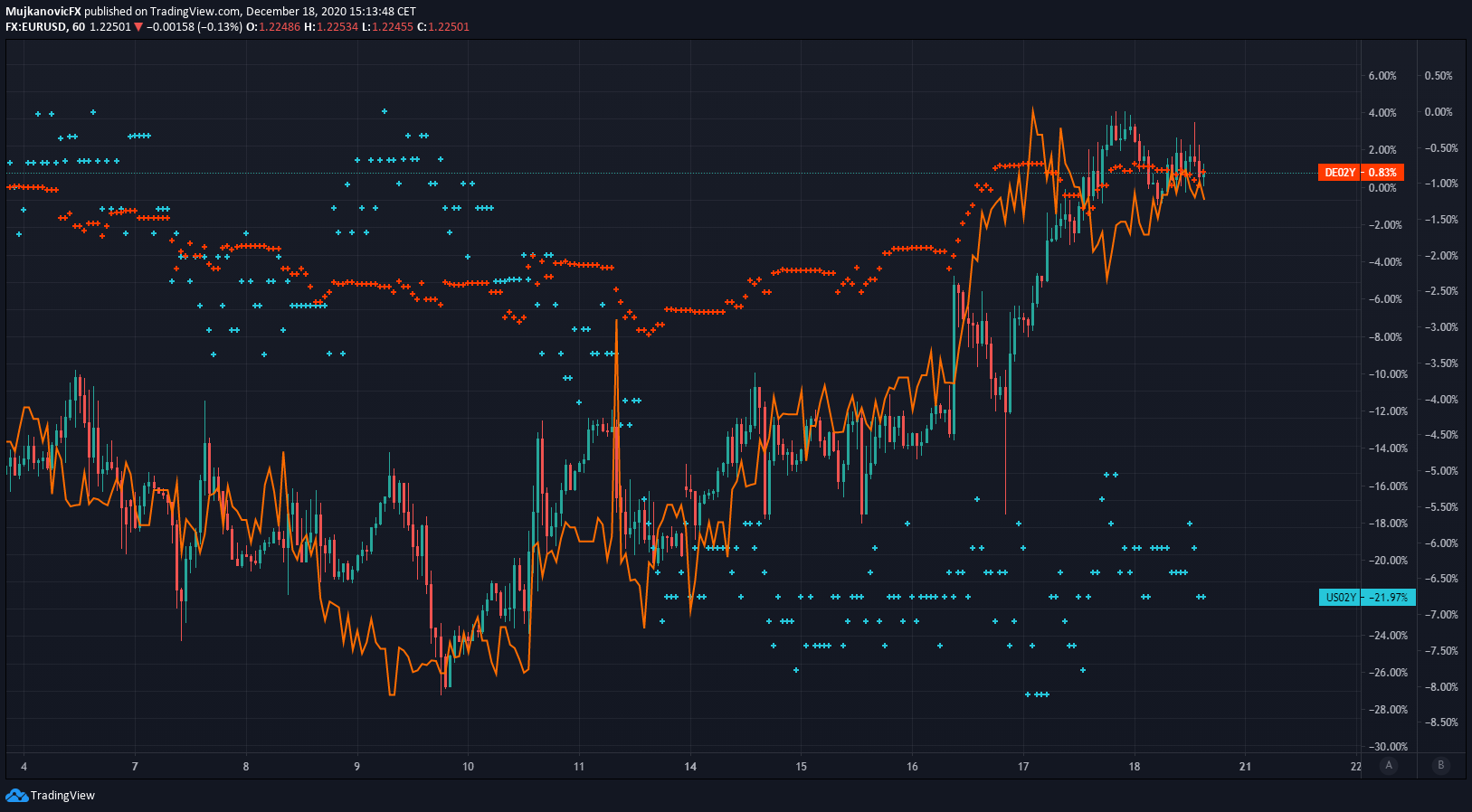Click the -18.00% axis label
This screenshot has height=812, width=1472.
(1386, 524)
